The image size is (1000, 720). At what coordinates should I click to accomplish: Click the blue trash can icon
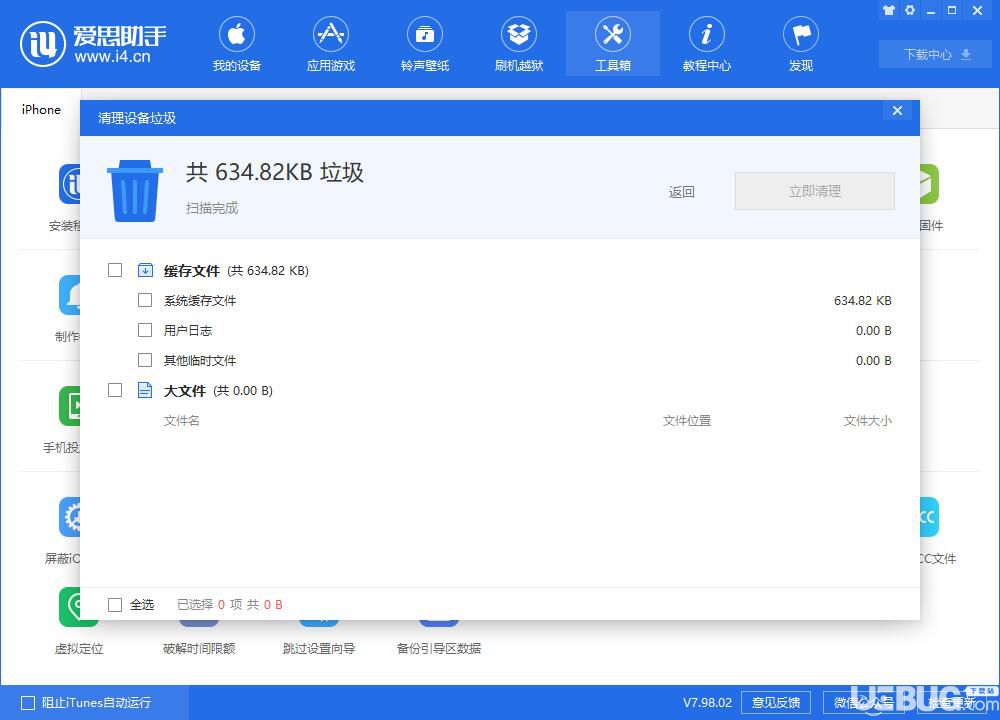pyautogui.click(x=135, y=191)
